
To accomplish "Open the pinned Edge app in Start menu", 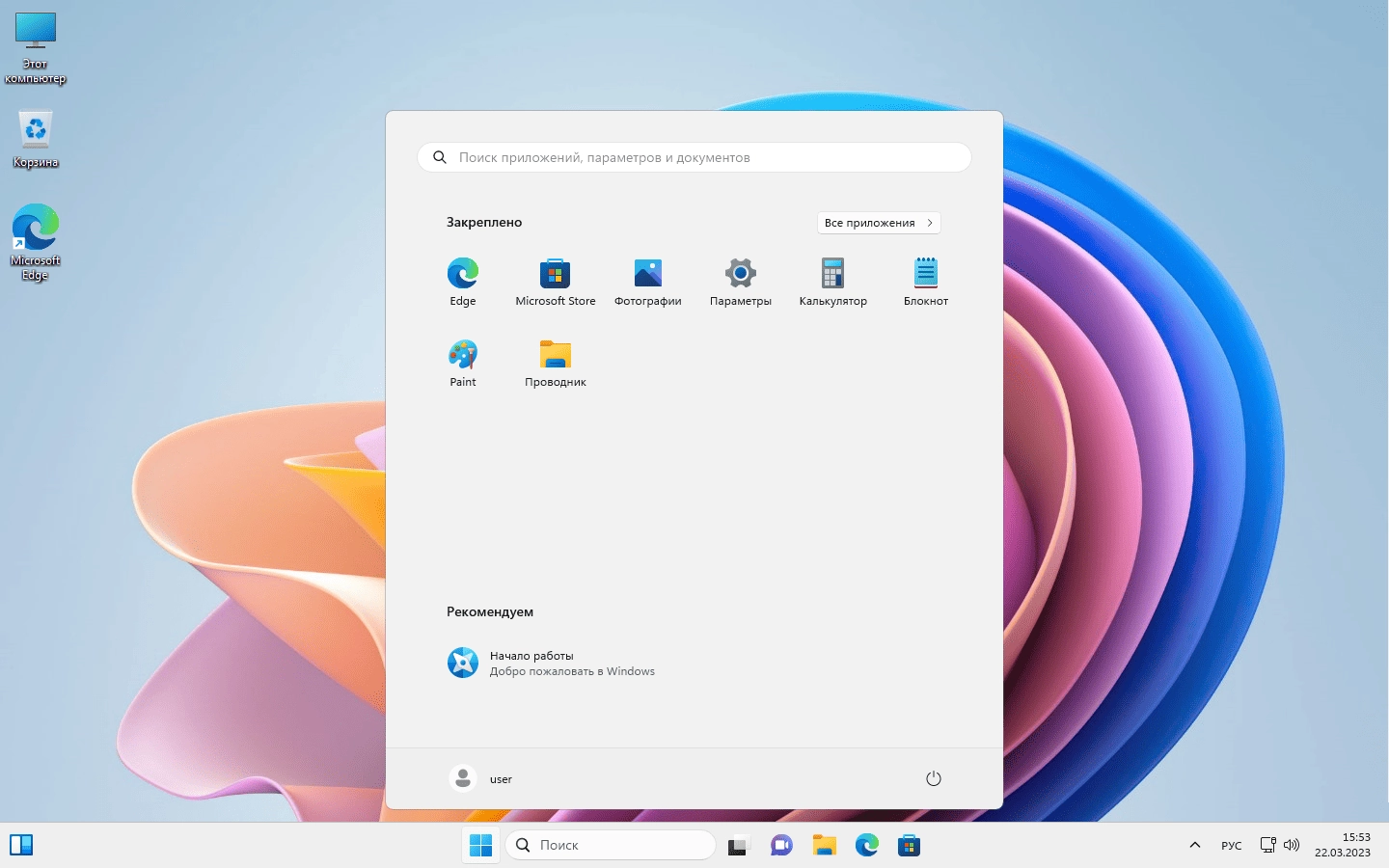I will point(463,283).
